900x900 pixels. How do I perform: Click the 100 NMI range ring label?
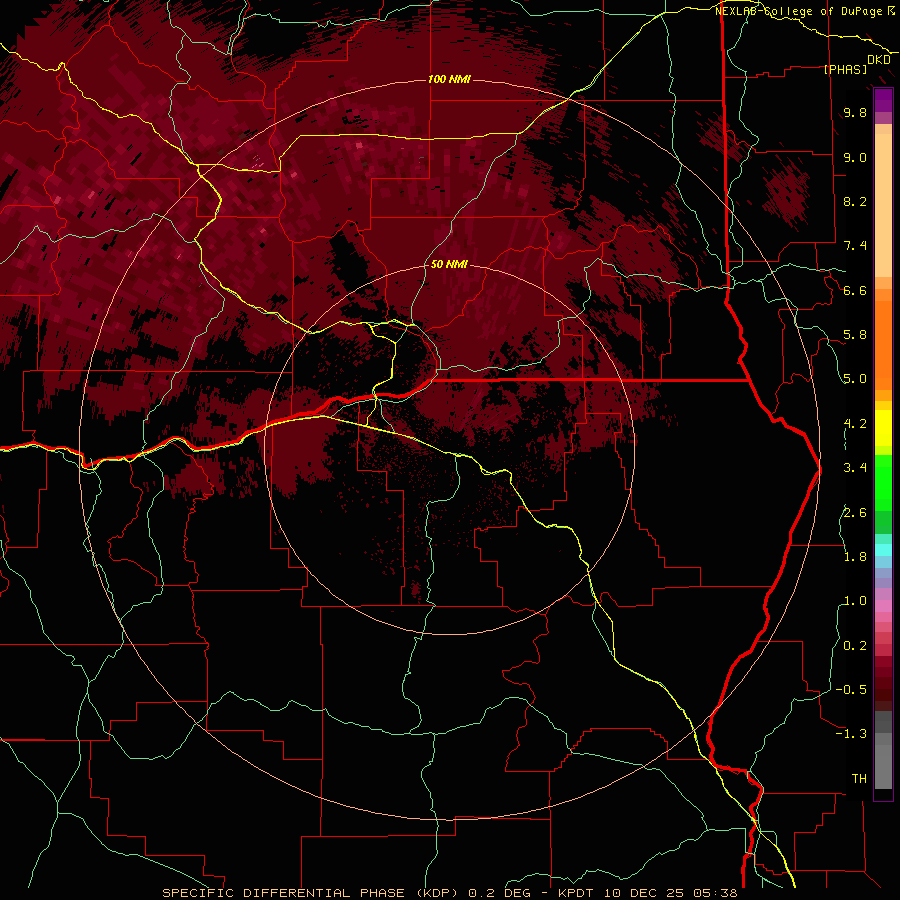pyautogui.click(x=449, y=79)
